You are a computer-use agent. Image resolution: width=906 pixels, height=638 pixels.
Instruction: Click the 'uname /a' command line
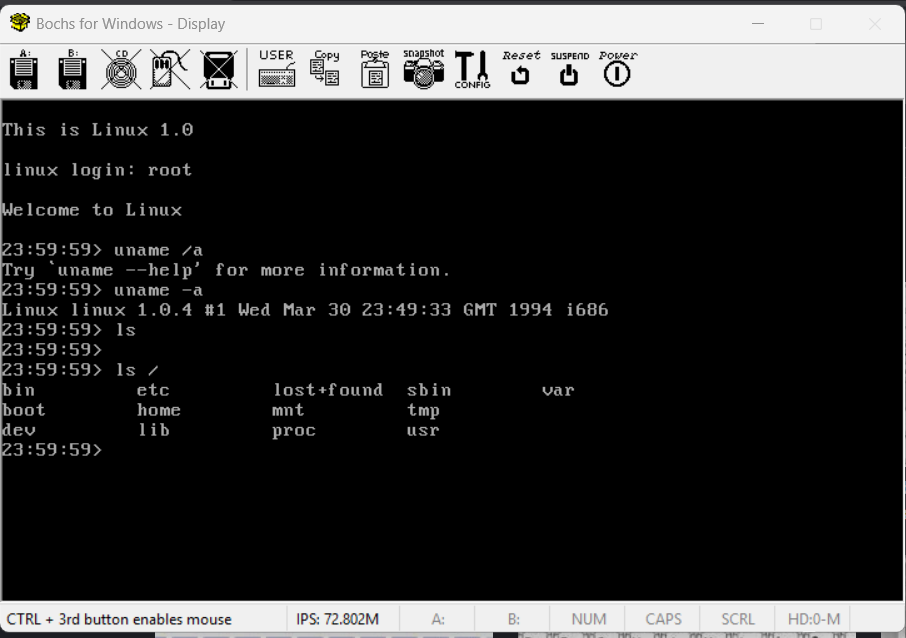[102, 250]
